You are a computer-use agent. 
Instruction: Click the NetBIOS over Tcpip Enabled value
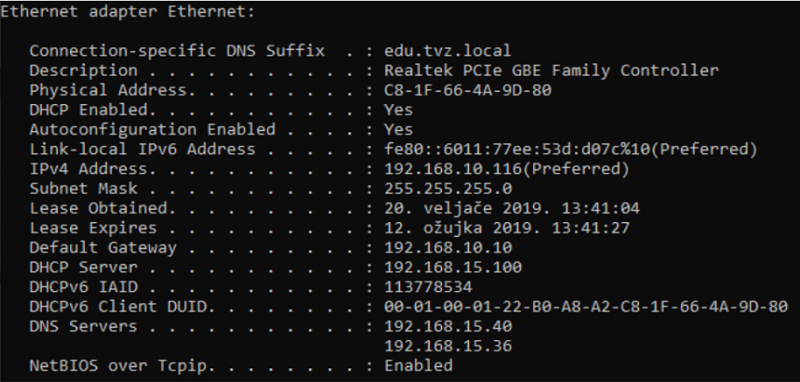click(418, 366)
